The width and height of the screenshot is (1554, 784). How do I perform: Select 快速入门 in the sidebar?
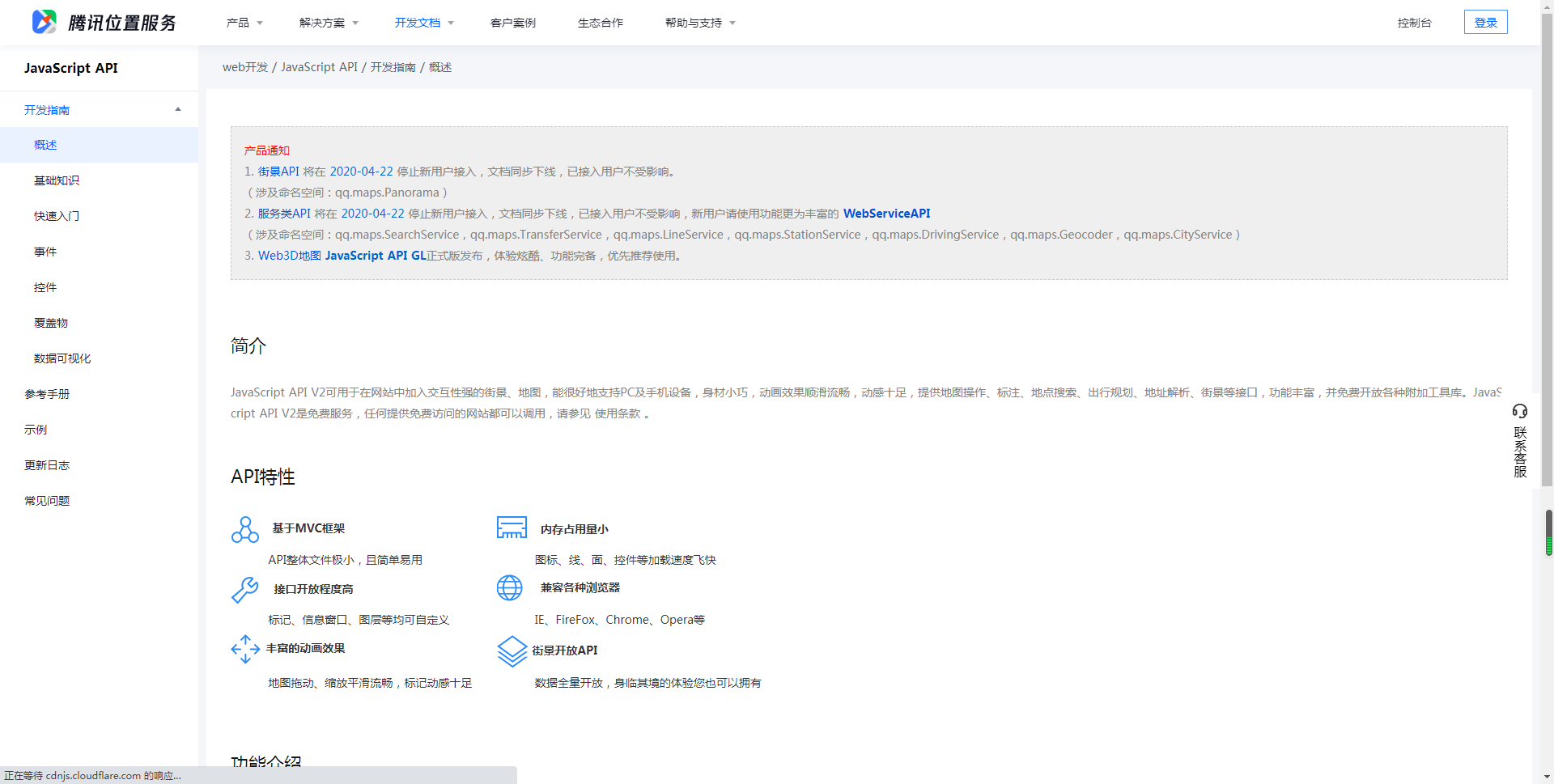point(56,216)
